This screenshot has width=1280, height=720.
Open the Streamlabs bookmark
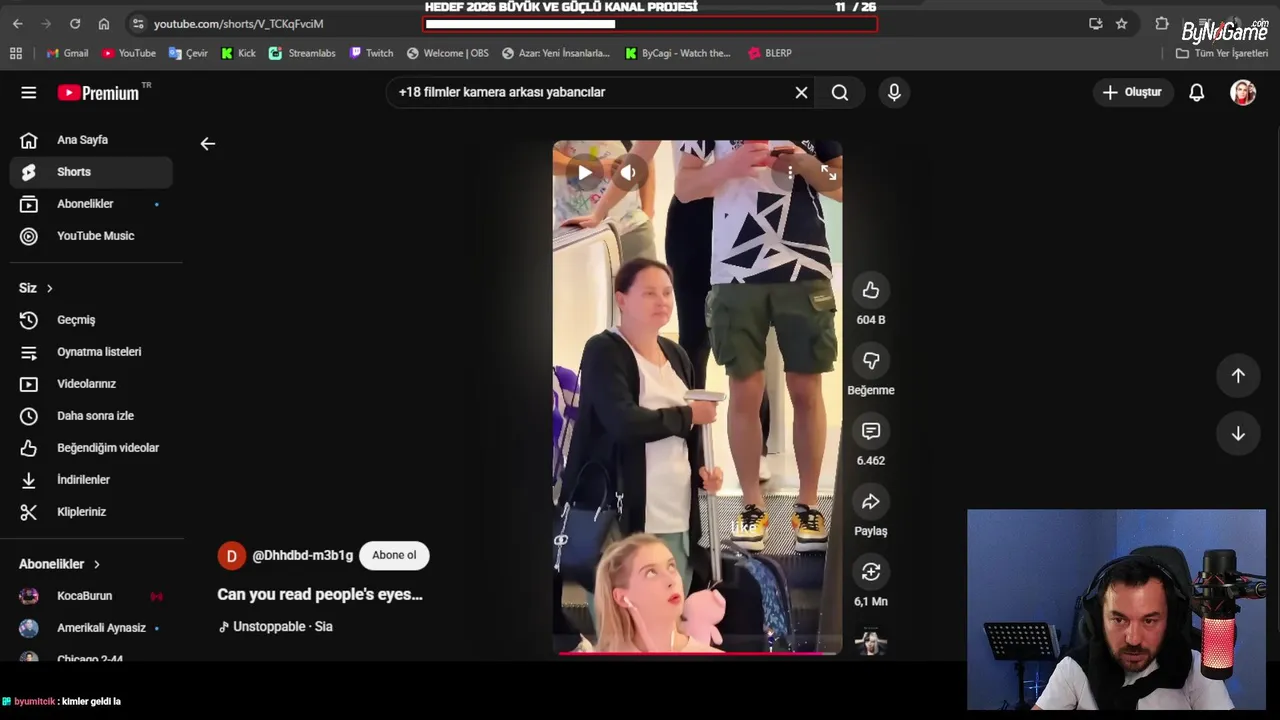click(x=302, y=53)
